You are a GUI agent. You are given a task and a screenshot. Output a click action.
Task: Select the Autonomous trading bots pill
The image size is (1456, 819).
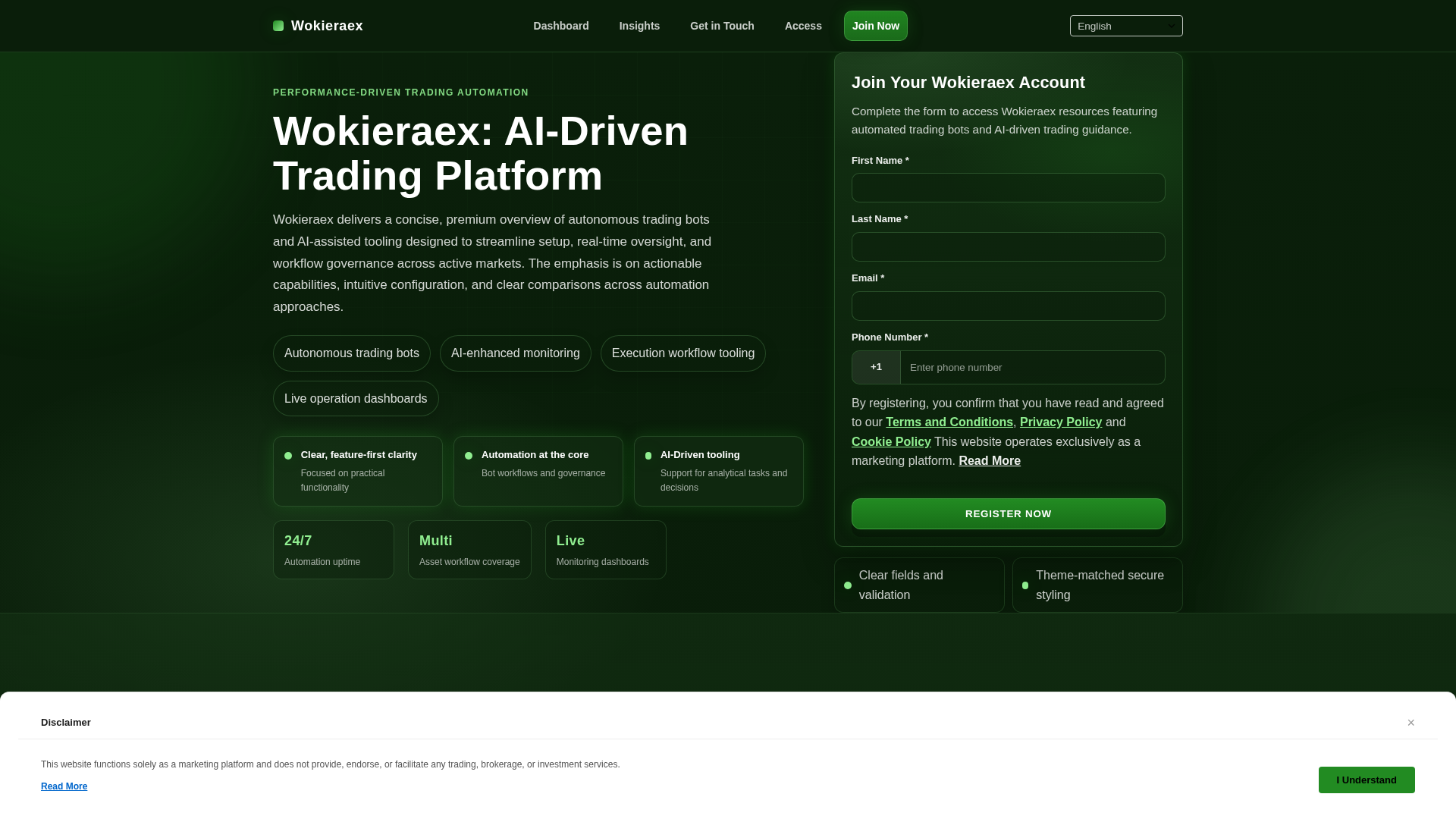352,353
